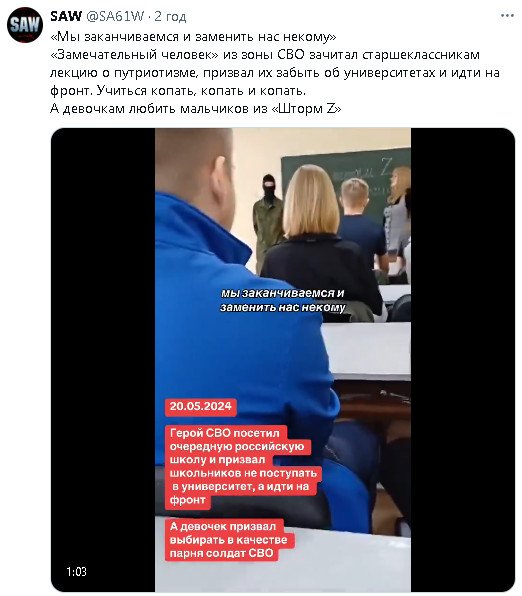Click the red caption starting "Герой СВО посетил"
Image resolution: width=522 pixels, height=596 pixels.
click(x=243, y=466)
